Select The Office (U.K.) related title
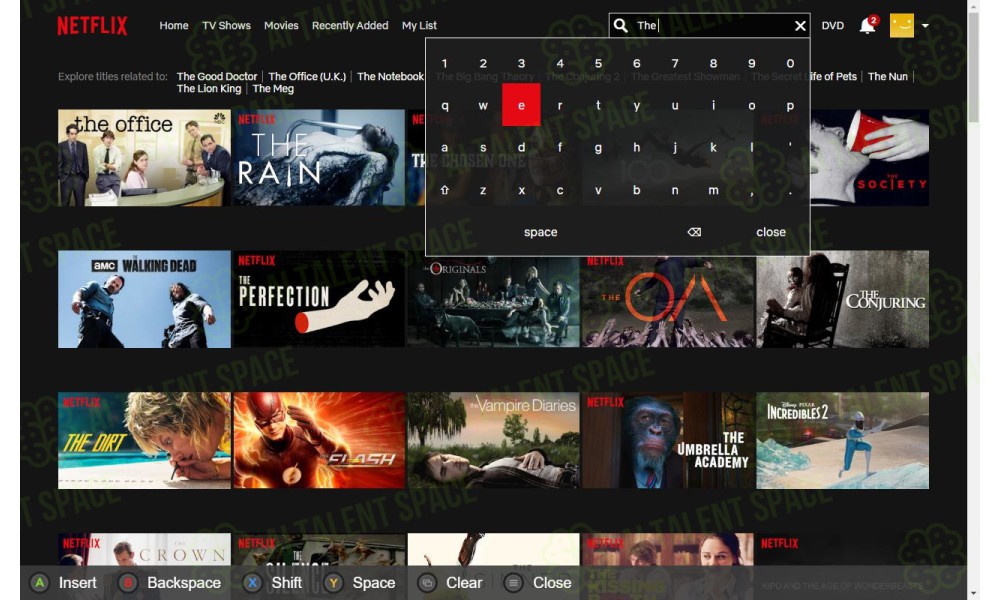Image resolution: width=1000 pixels, height=600 pixels. [x=307, y=77]
